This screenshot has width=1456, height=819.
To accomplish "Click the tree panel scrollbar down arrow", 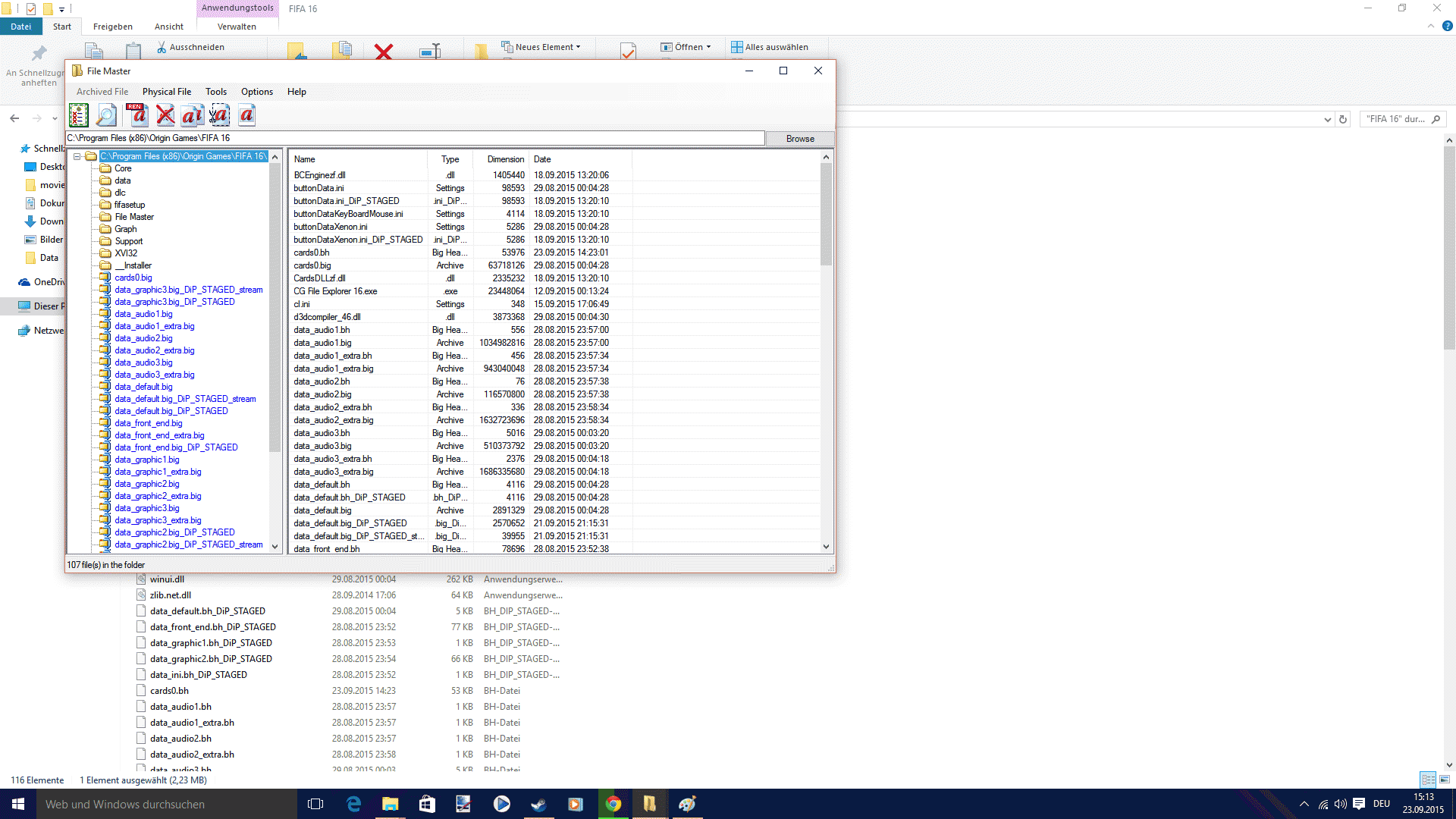I will (x=275, y=547).
